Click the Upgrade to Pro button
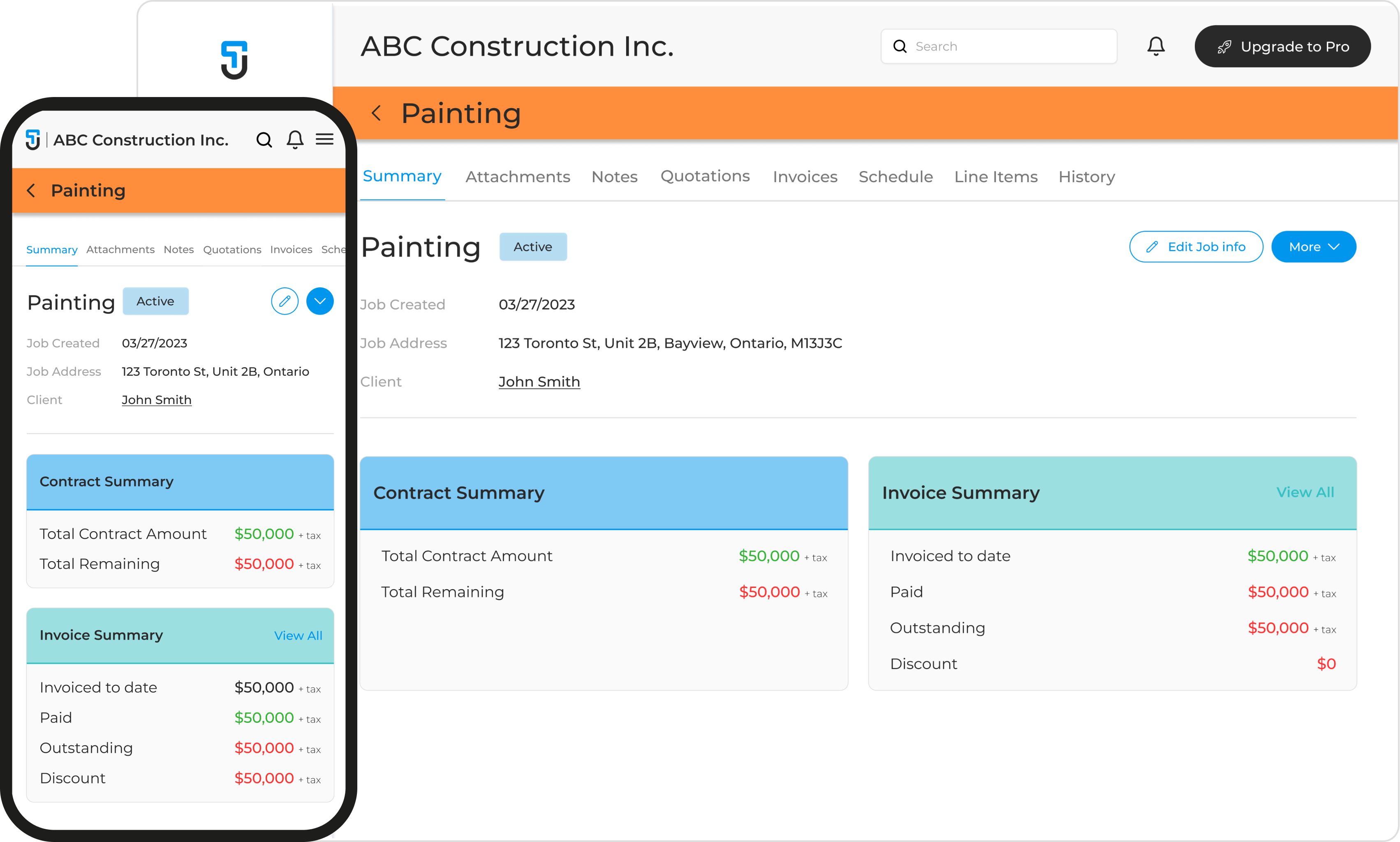The height and width of the screenshot is (842, 1400). click(1282, 46)
